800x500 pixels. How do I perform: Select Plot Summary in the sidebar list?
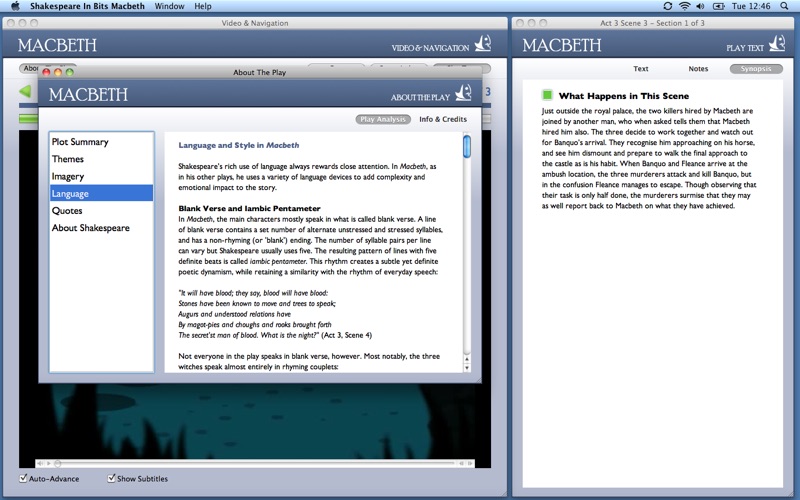point(102,142)
